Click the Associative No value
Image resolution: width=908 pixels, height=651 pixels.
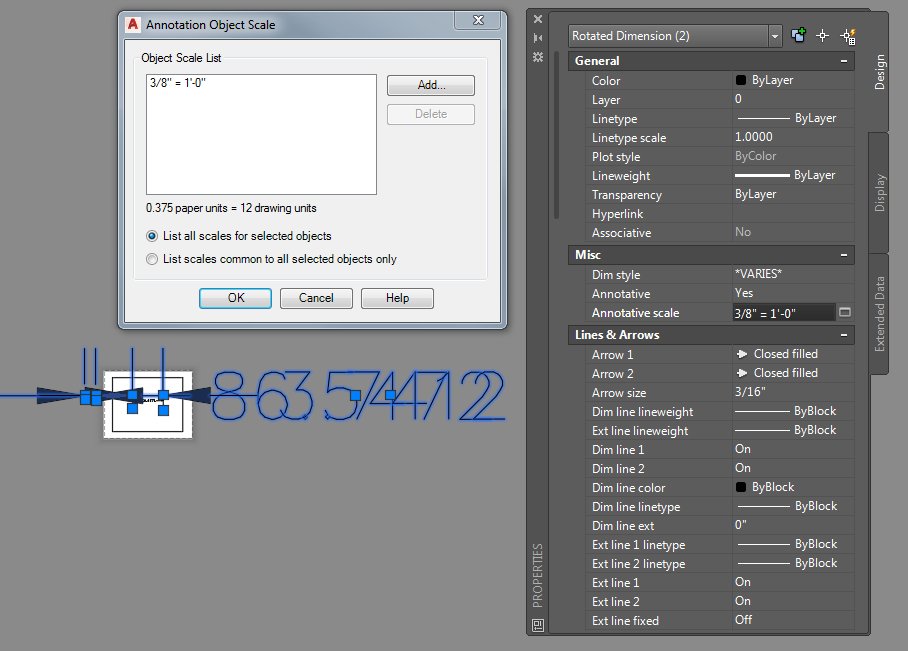(x=793, y=232)
